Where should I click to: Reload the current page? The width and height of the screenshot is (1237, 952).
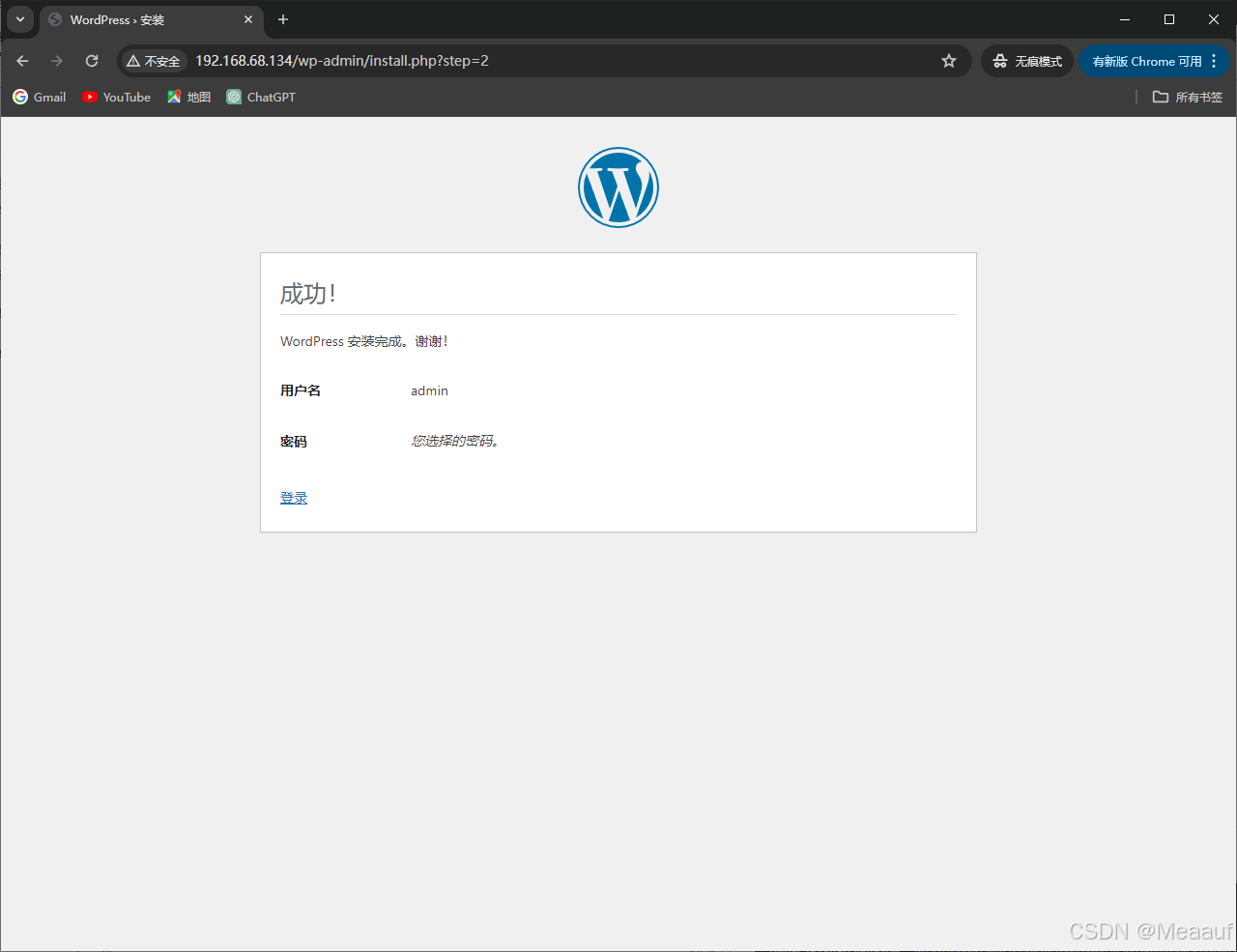(x=92, y=61)
